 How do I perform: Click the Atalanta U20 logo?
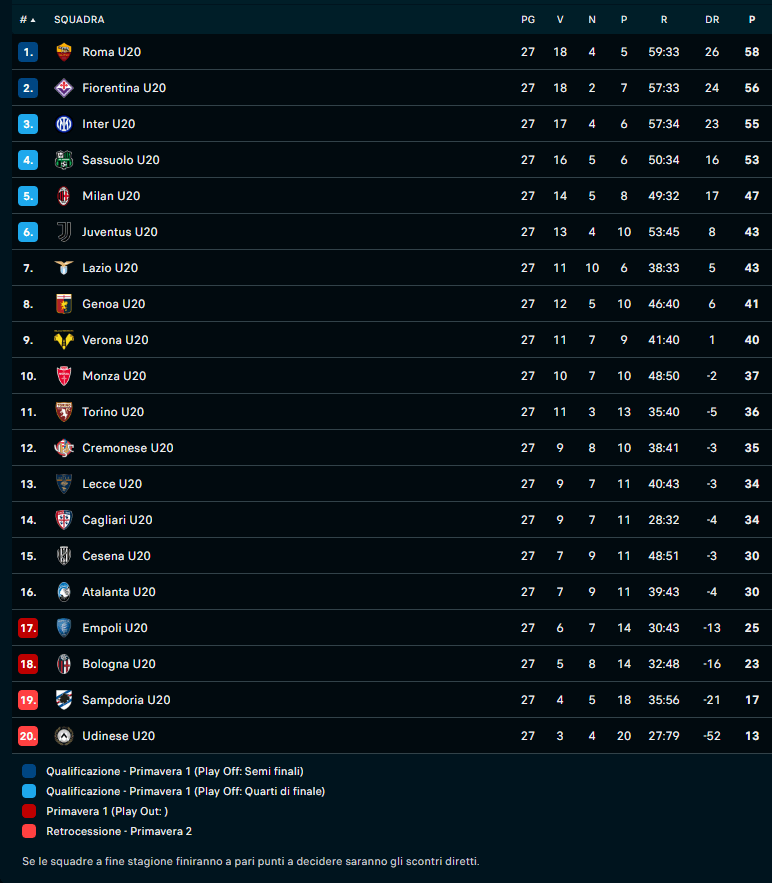click(x=64, y=592)
